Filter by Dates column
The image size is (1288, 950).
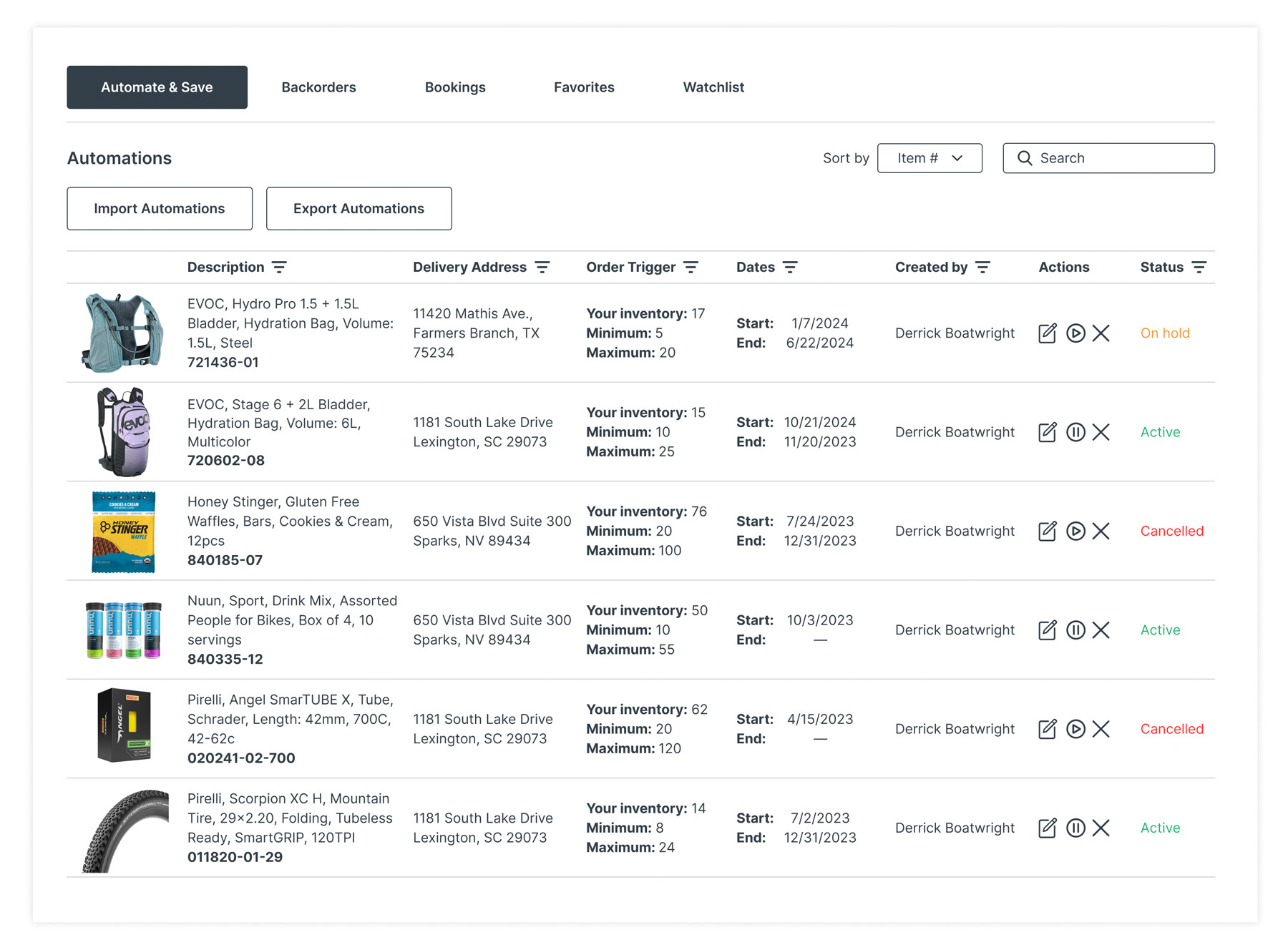[790, 268]
